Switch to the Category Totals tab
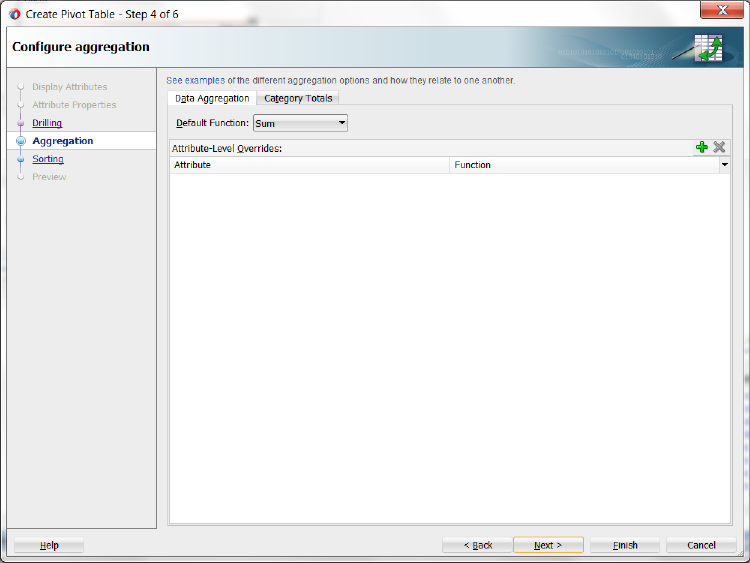 pos(298,98)
